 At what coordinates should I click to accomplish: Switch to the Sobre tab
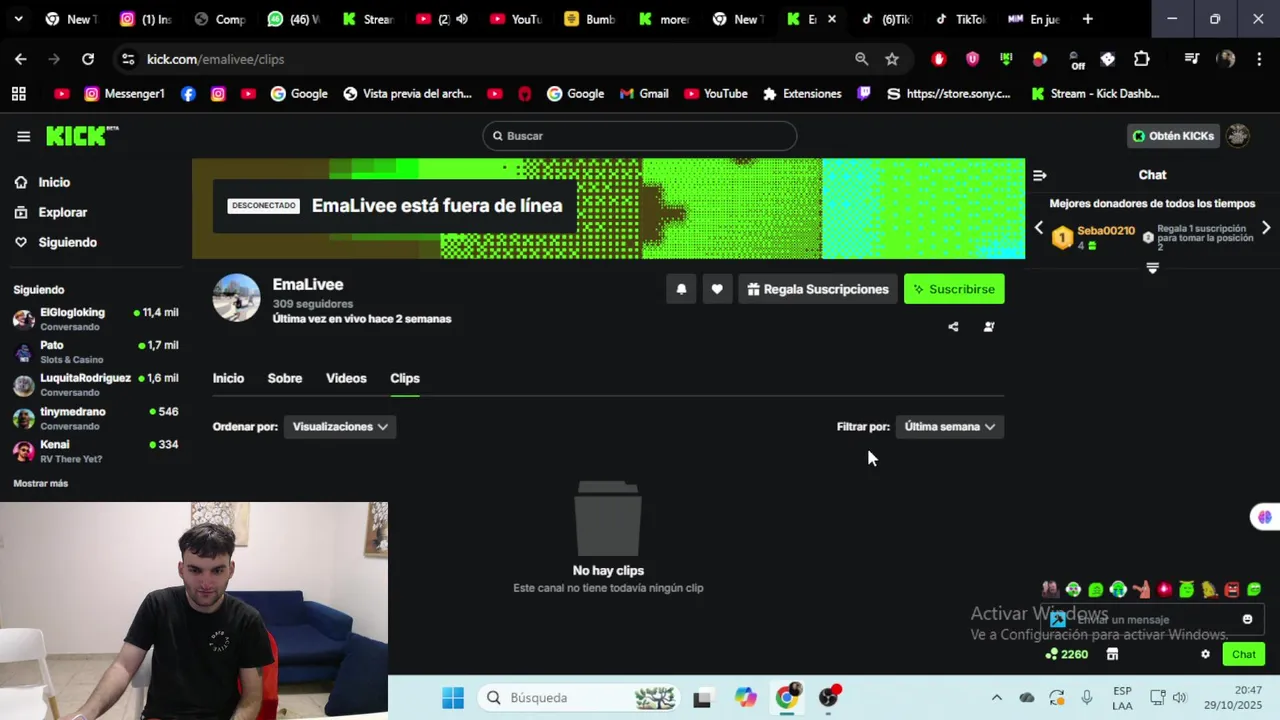click(285, 378)
